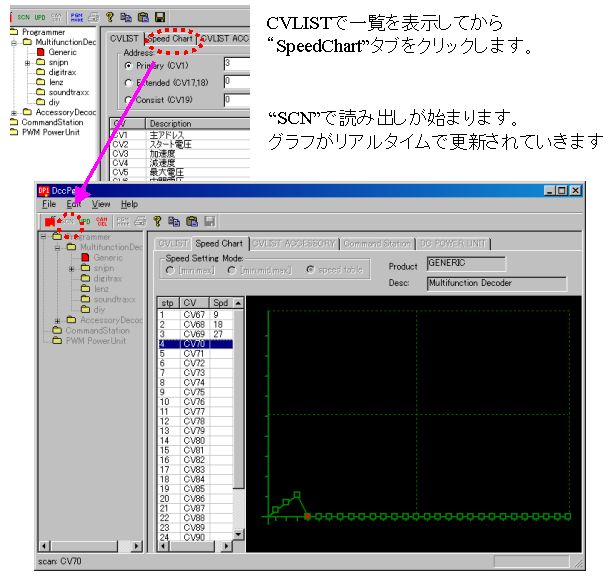
Task: Click paste clipboard icon in upper window toolbar
Action: 143,17
